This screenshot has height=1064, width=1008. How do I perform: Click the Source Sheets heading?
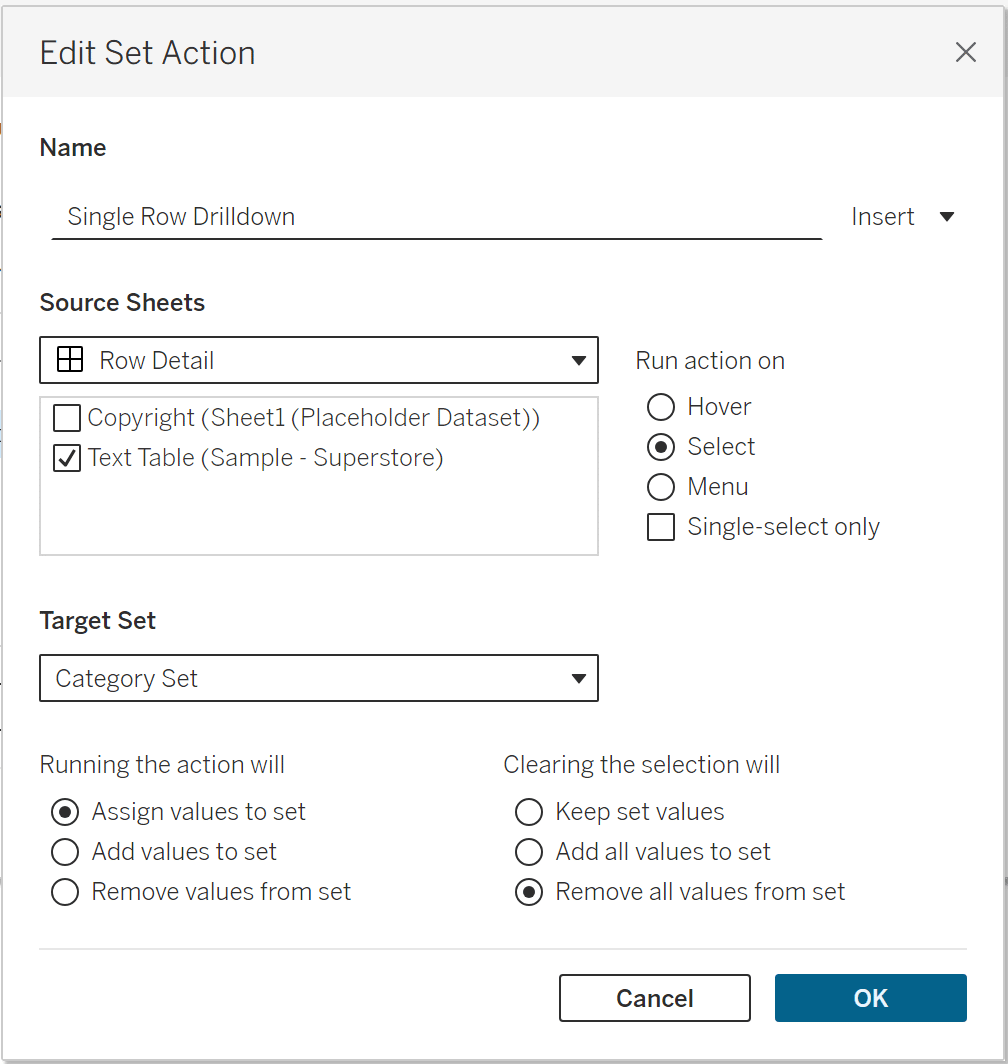[x=122, y=303]
